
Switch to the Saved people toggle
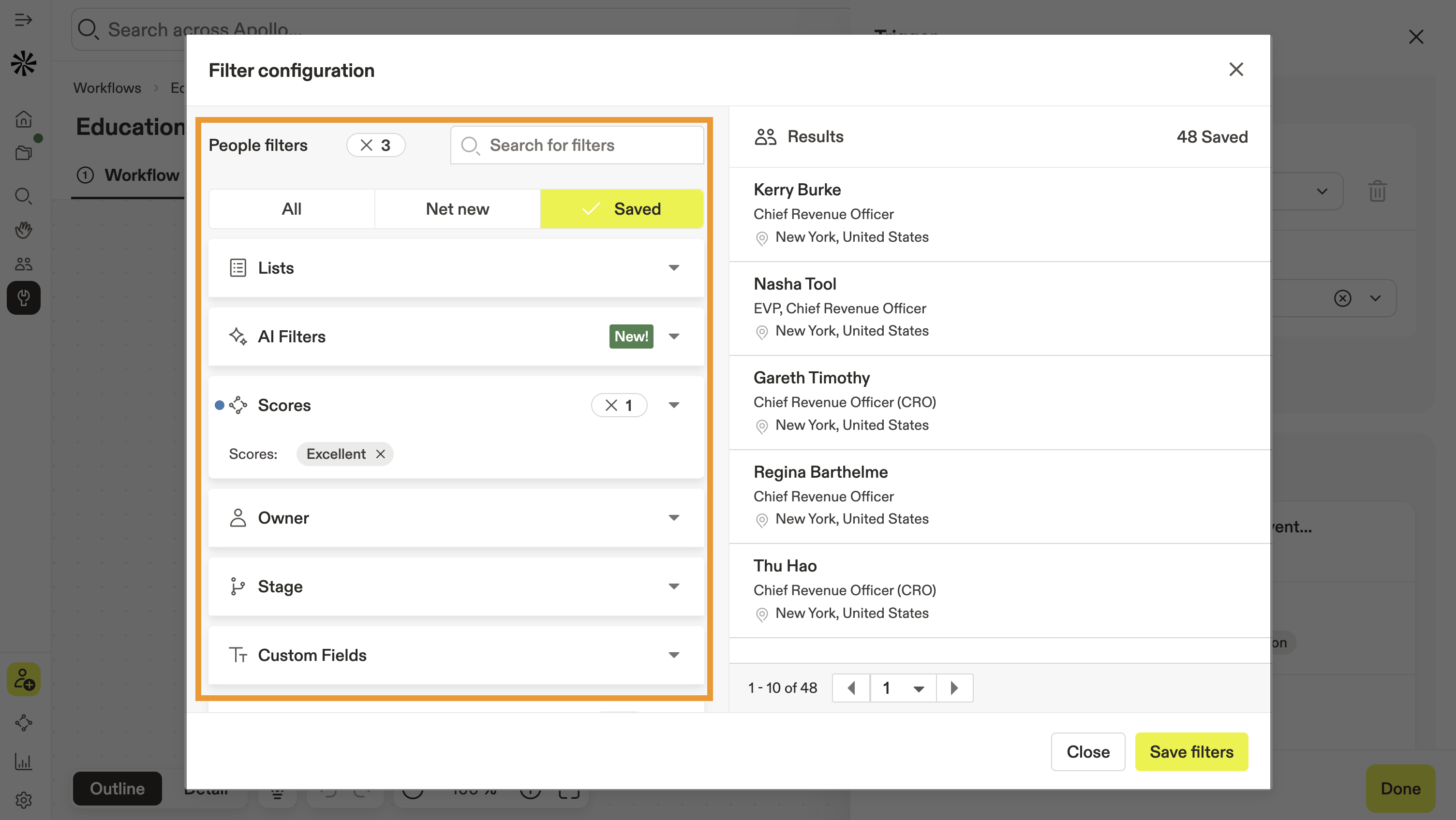(x=622, y=209)
